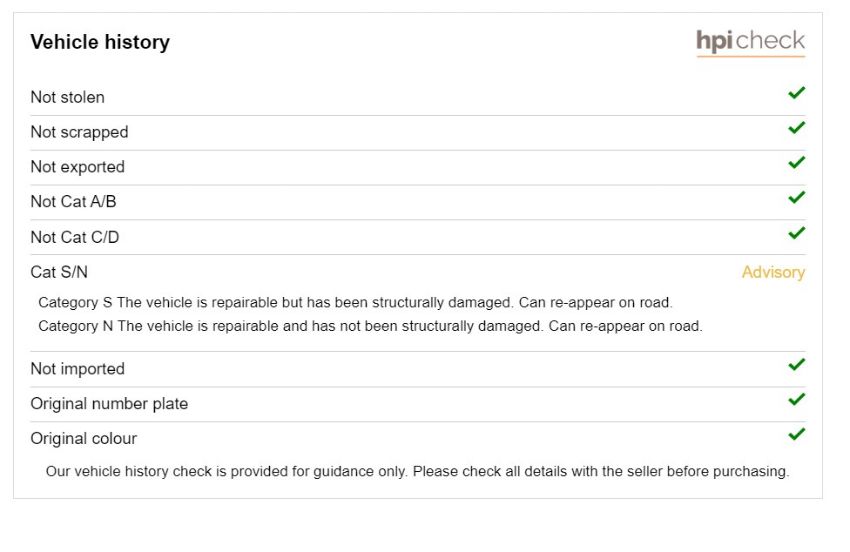Click the Original colour green tick
The height and width of the screenshot is (552, 850).
pyautogui.click(x=796, y=434)
